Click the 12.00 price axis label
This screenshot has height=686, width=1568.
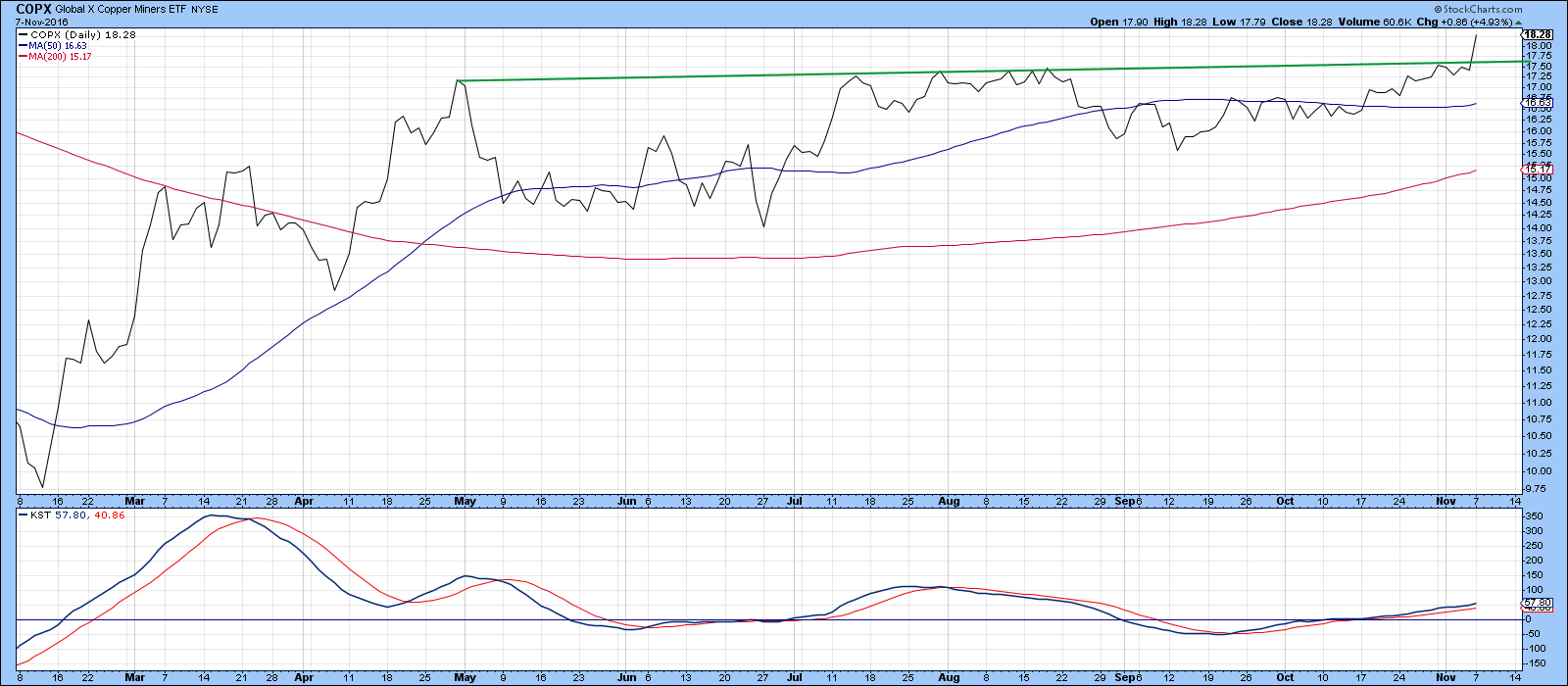click(x=1538, y=338)
